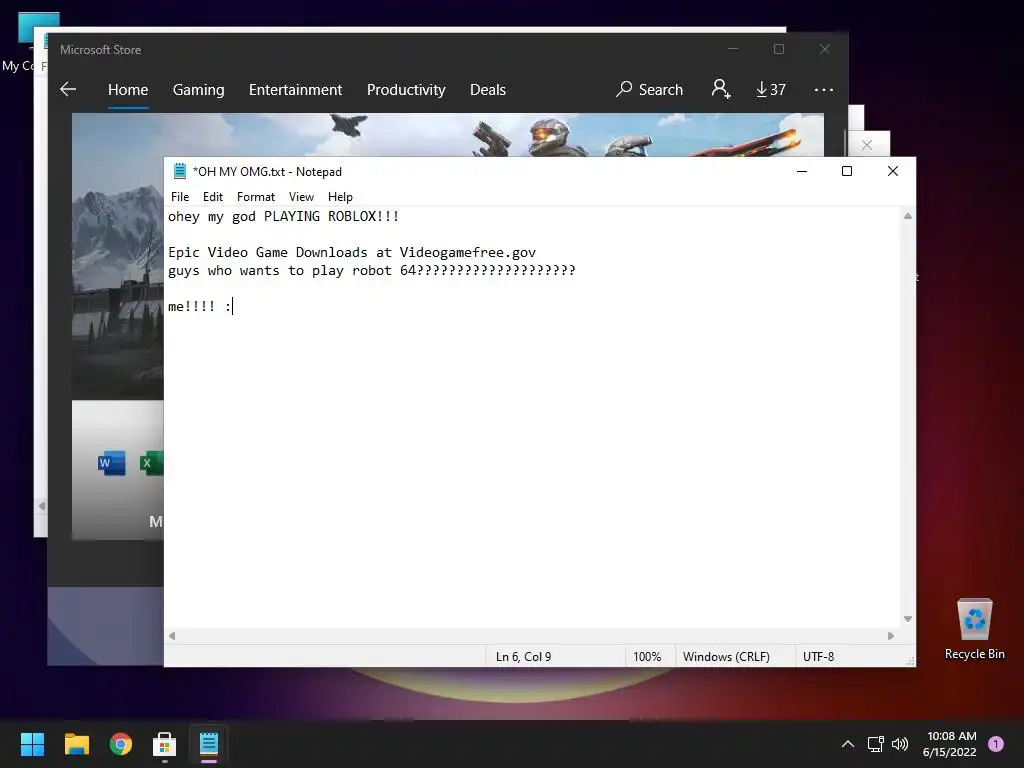The image size is (1024, 768).
Task: Close the partially hidden window behind the Store
Action: pyautogui.click(x=867, y=145)
